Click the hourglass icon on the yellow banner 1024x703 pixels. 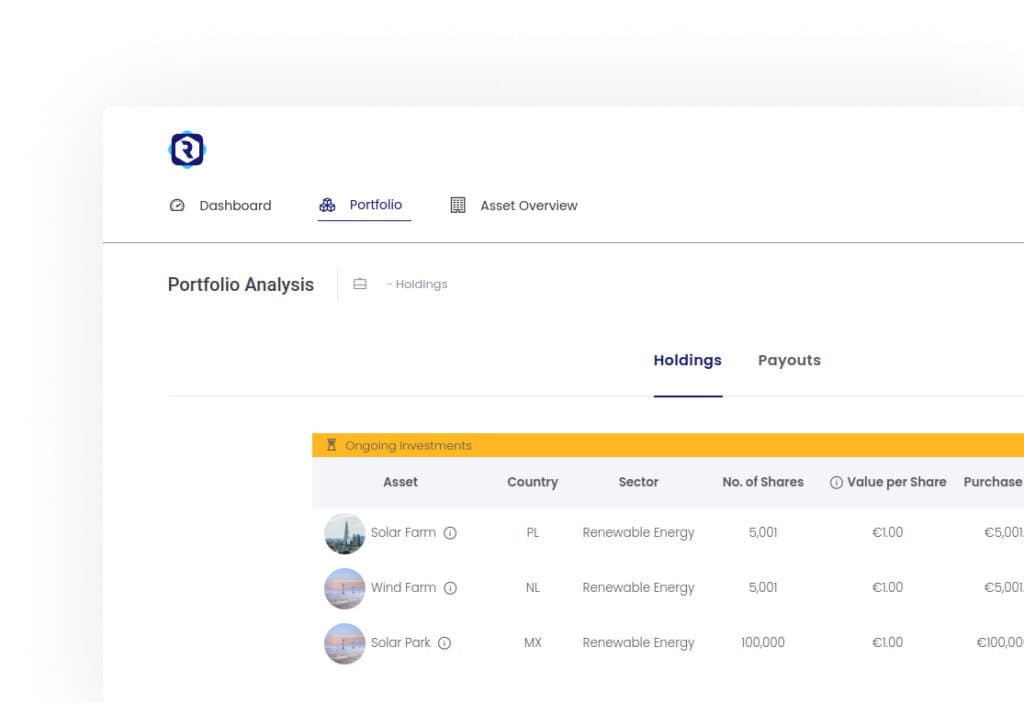(330, 445)
